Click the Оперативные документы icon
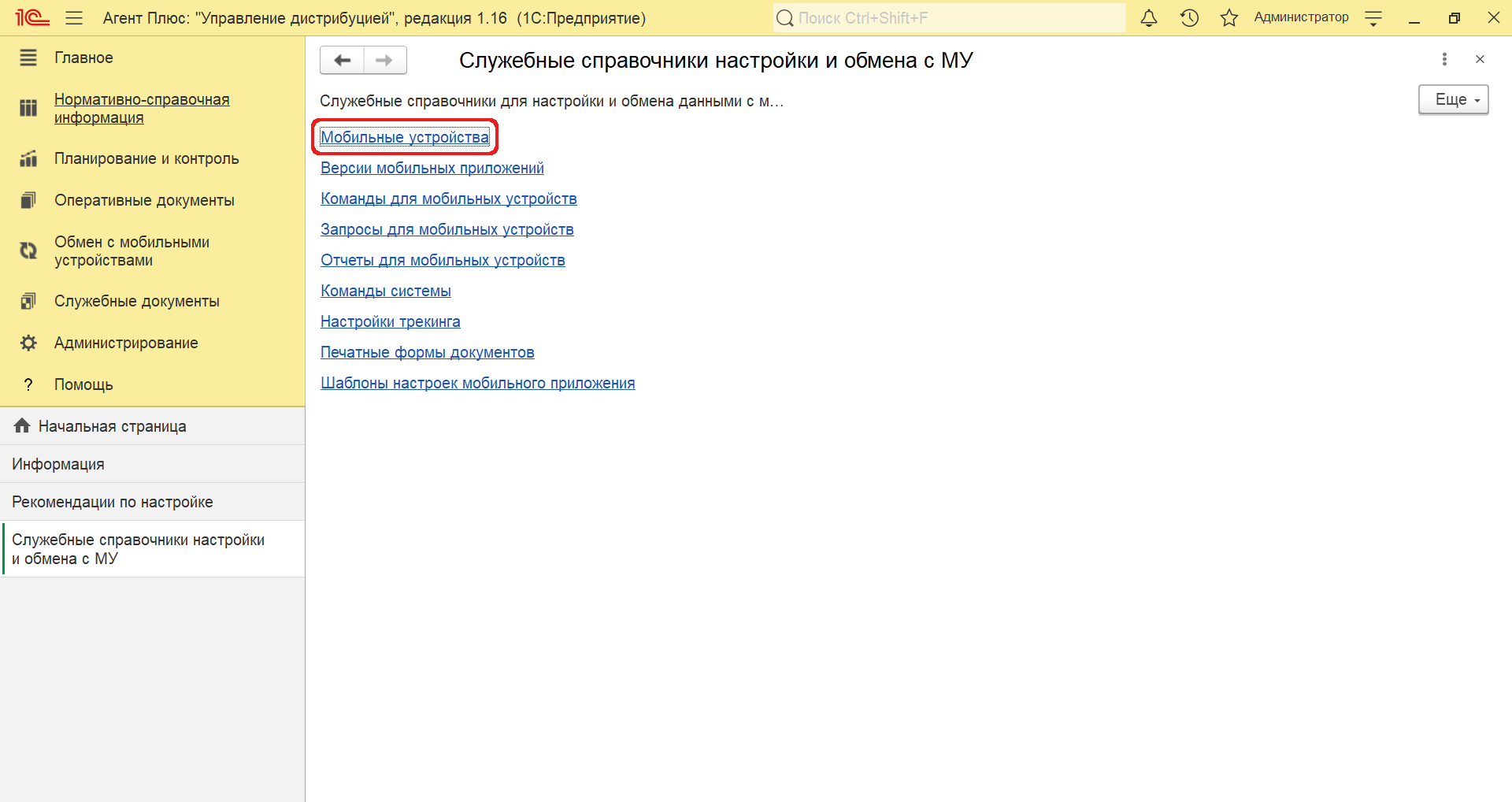1512x802 pixels. [x=28, y=200]
